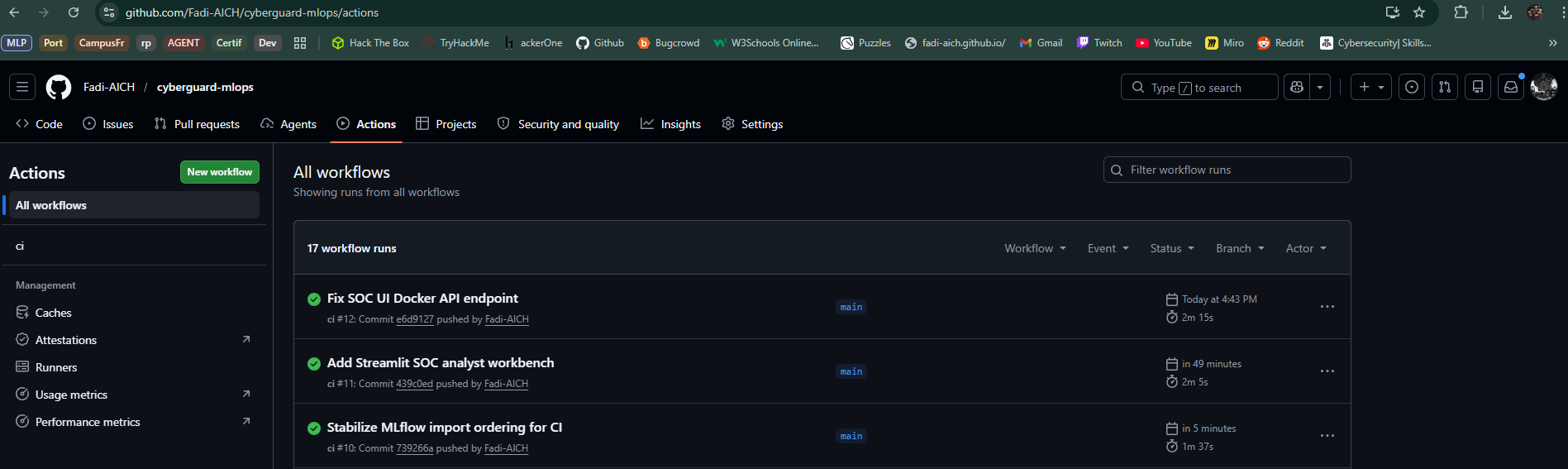Open the hamburger navigation menu
This screenshot has width=1568, height=469.
tap(22, 87)
